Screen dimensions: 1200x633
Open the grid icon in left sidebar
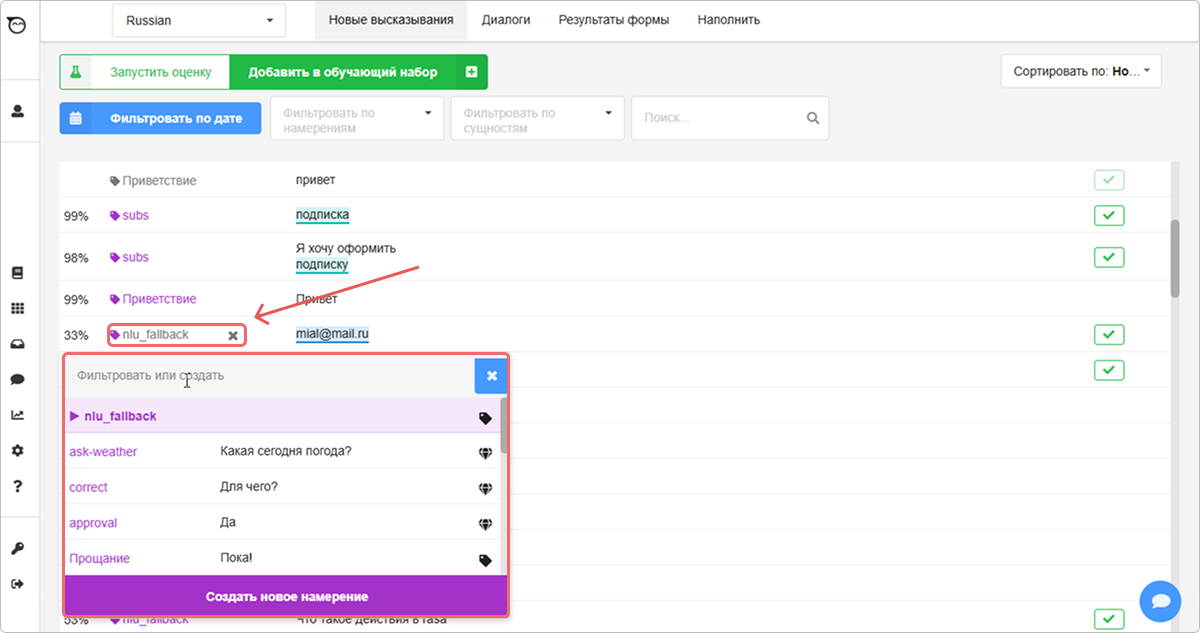(17, 309)
